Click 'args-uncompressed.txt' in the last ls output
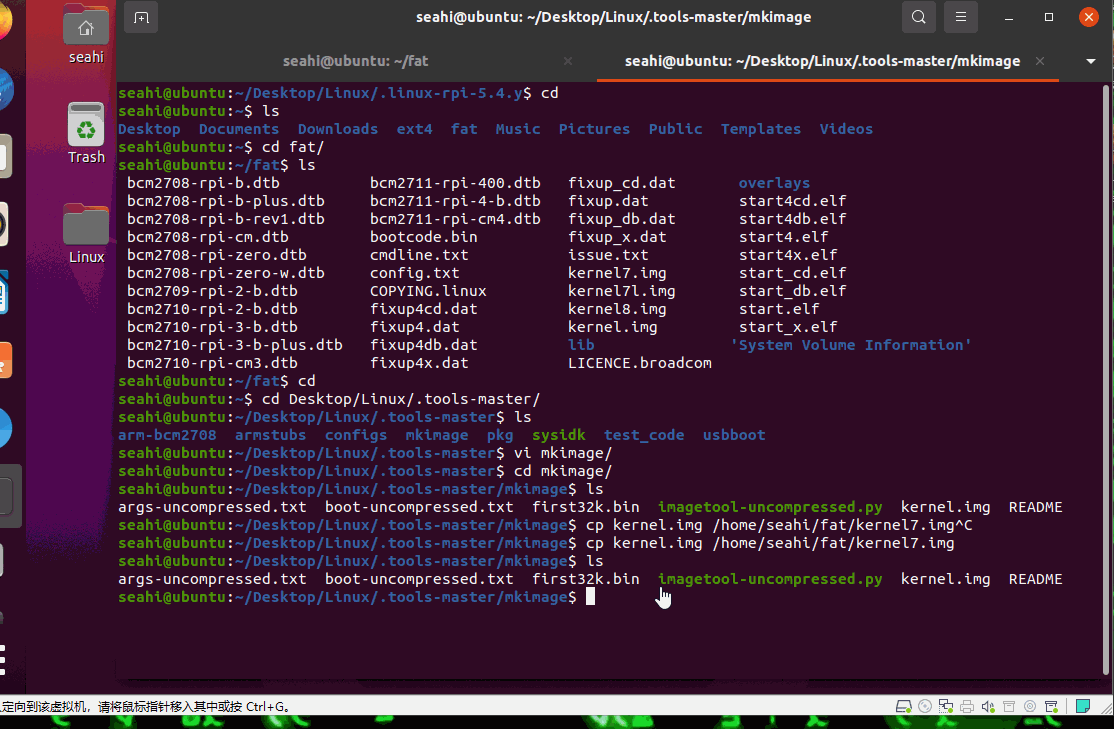 (x=212, y=578)
